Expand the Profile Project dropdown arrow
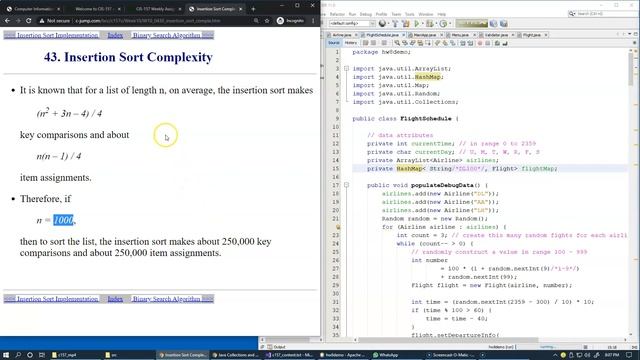The height and width of the screenshot is (360, 640). click(449, 24)
